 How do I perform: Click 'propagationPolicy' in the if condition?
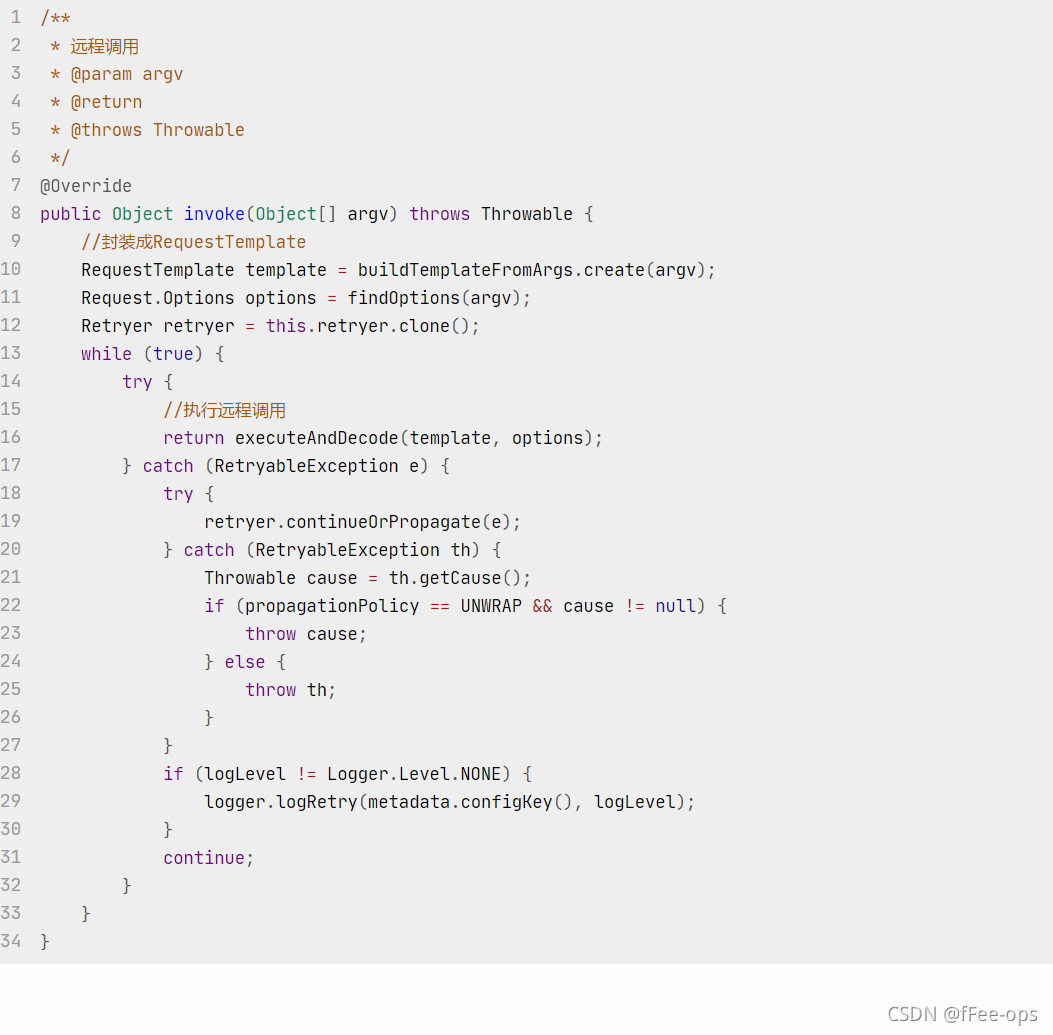coord(332,606)
